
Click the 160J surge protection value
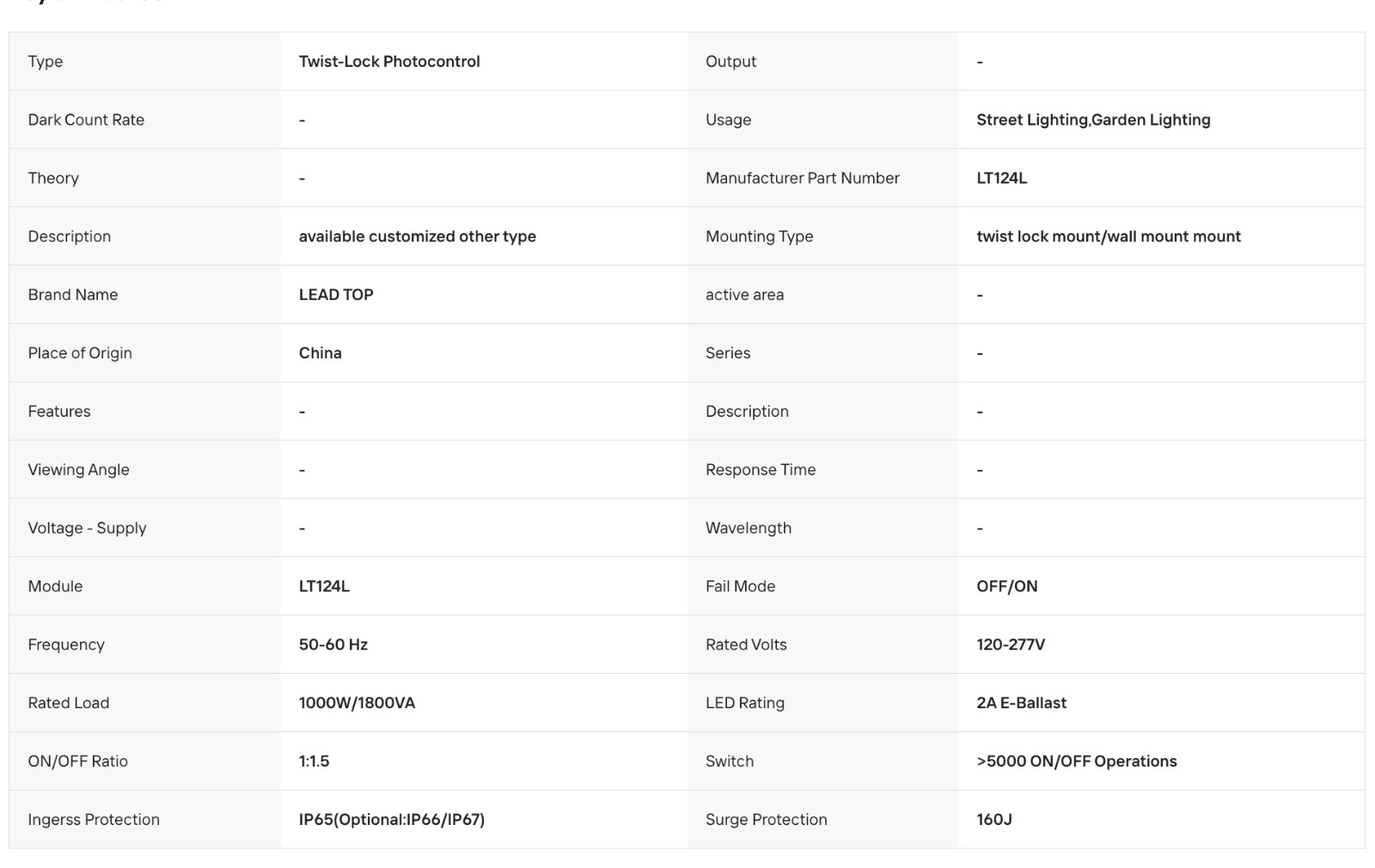pyautogui.click(x=993, y=820)
